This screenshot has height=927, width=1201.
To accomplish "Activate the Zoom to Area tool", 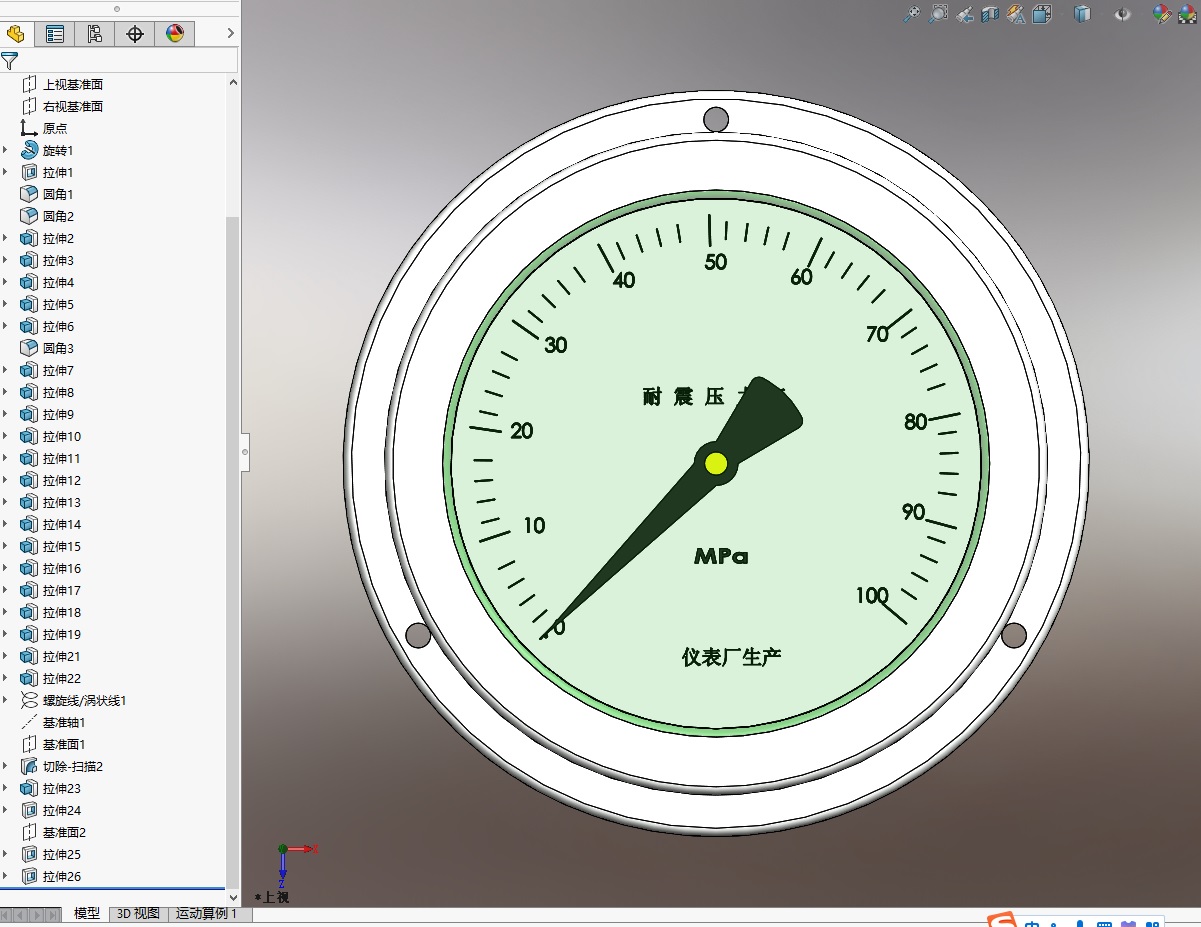I will click(x=938, y=14).
